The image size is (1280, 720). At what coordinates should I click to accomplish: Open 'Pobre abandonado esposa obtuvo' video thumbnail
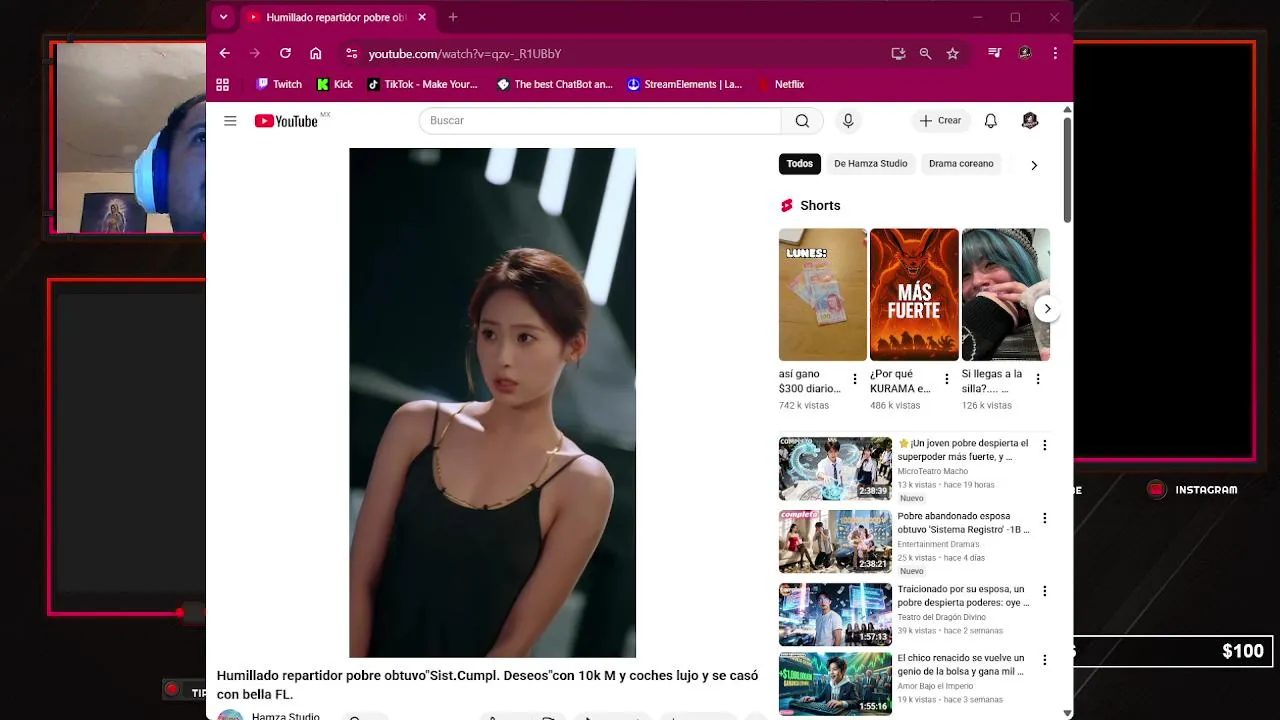835,542
